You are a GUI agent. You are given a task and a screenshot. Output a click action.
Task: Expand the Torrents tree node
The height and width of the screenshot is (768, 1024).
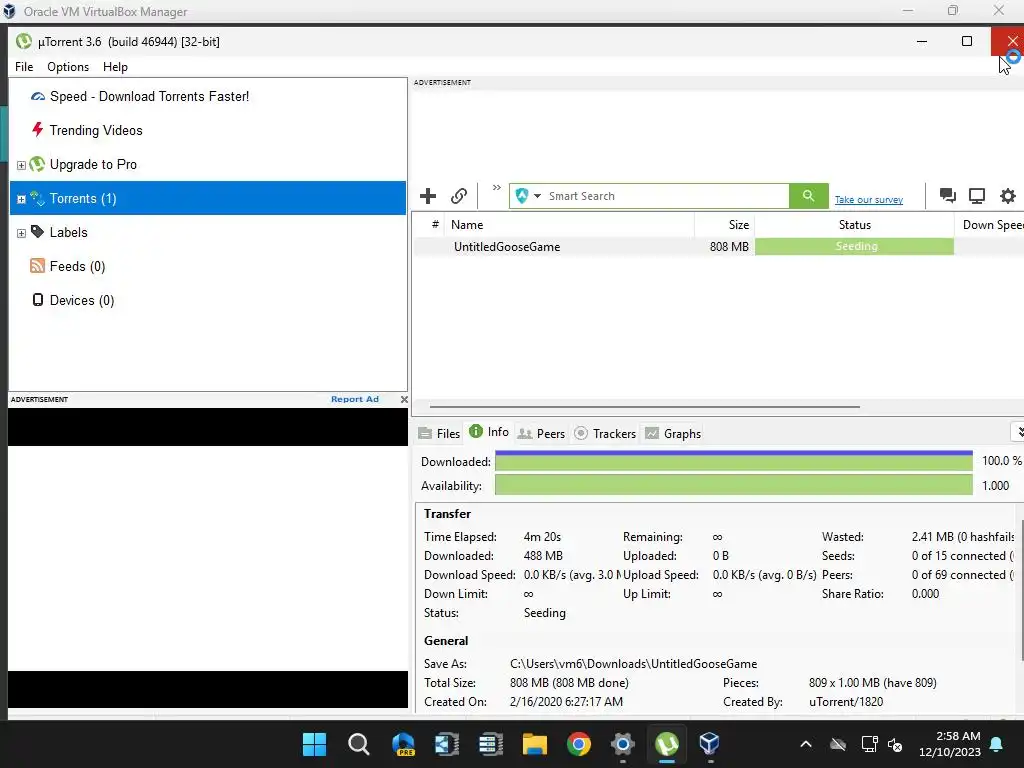pyautogui.click(x=21, y=199)
